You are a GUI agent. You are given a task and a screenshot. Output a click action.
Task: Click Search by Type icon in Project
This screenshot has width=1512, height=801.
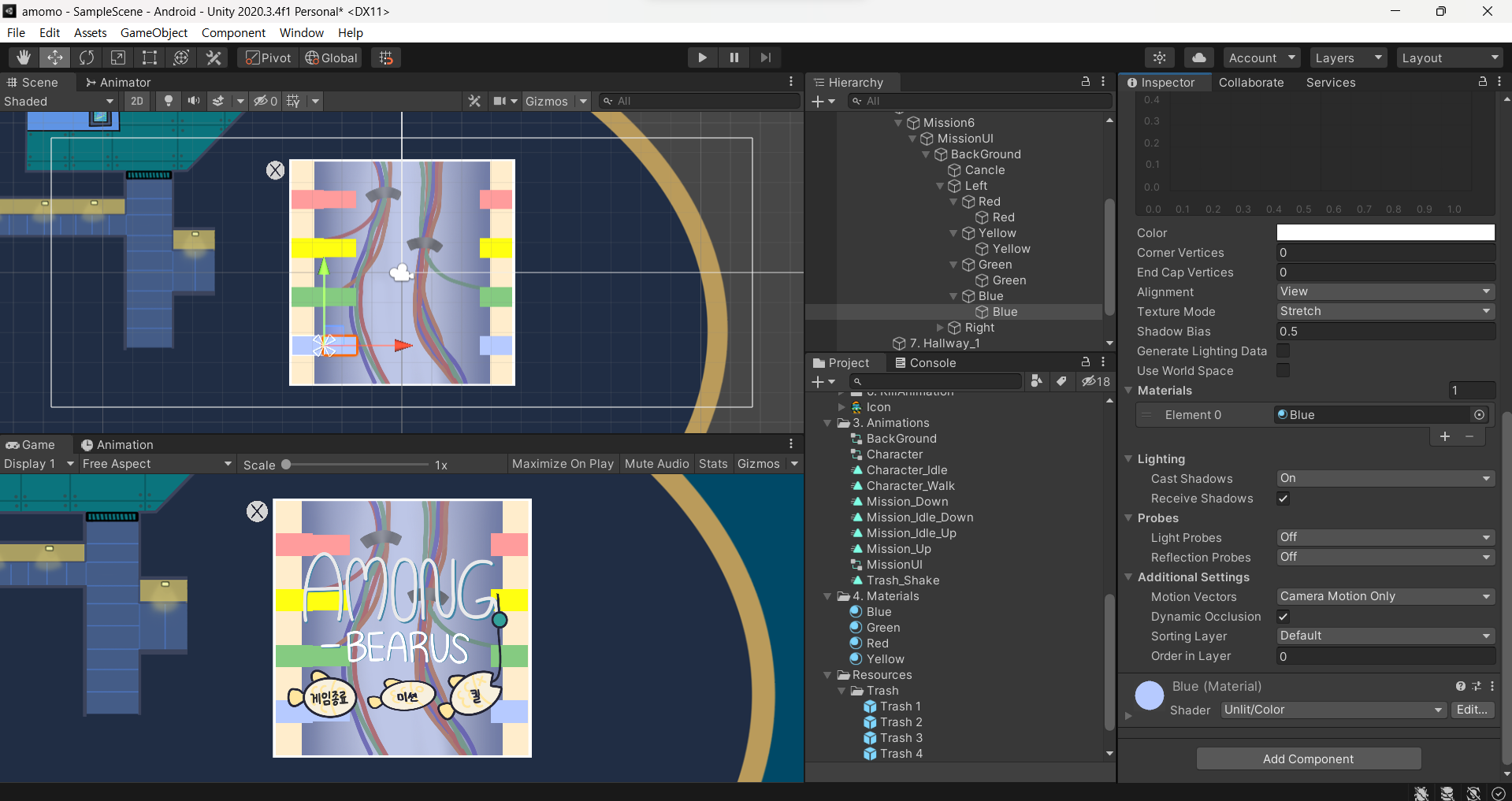tap(1037, 381)
